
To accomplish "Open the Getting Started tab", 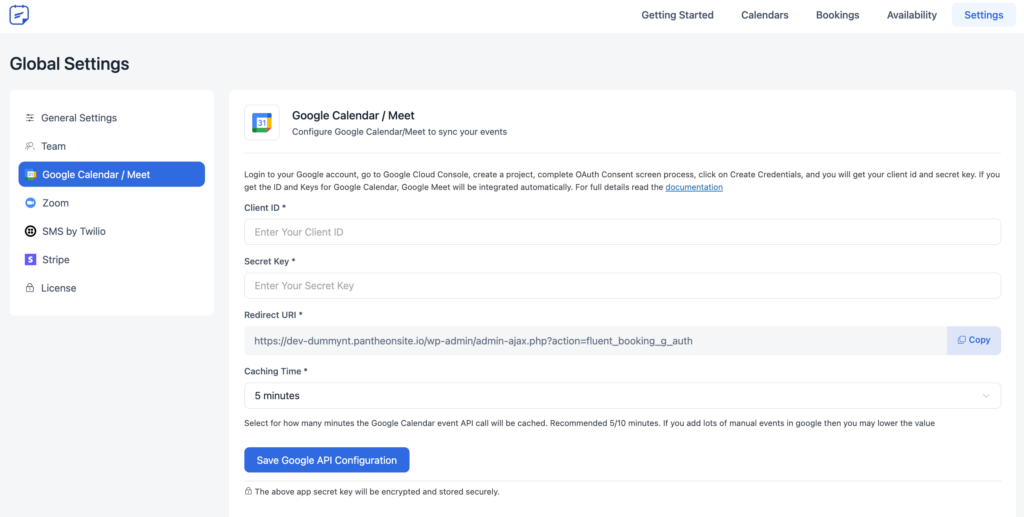I will [x=677, y=15].
